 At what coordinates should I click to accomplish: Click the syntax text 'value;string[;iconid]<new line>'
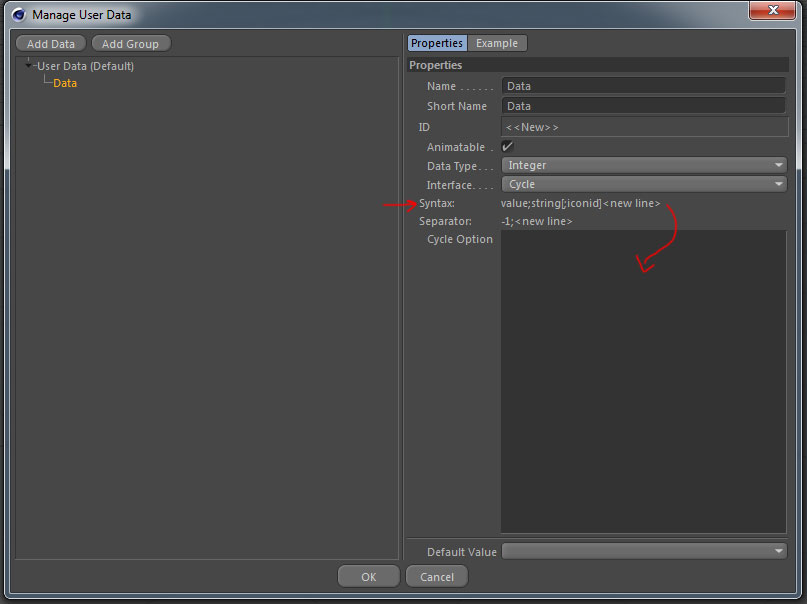(x=580, y=203)
